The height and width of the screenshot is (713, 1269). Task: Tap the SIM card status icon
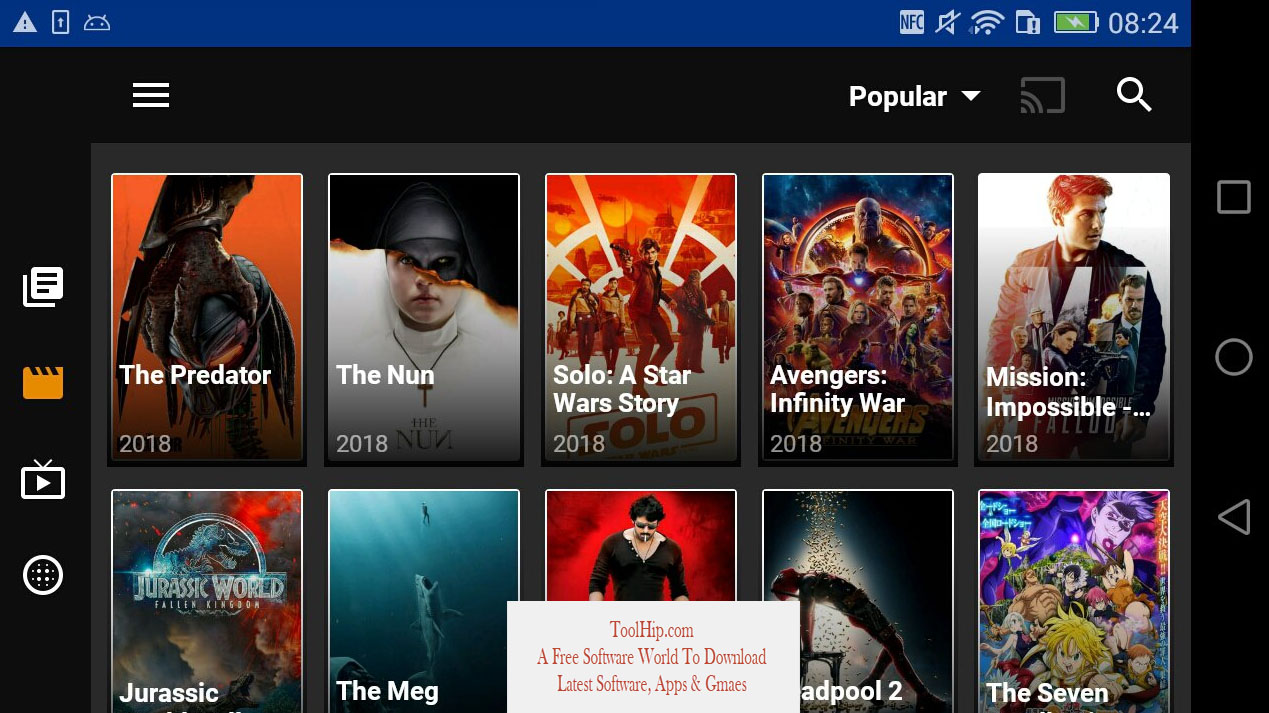point(1027,22)
